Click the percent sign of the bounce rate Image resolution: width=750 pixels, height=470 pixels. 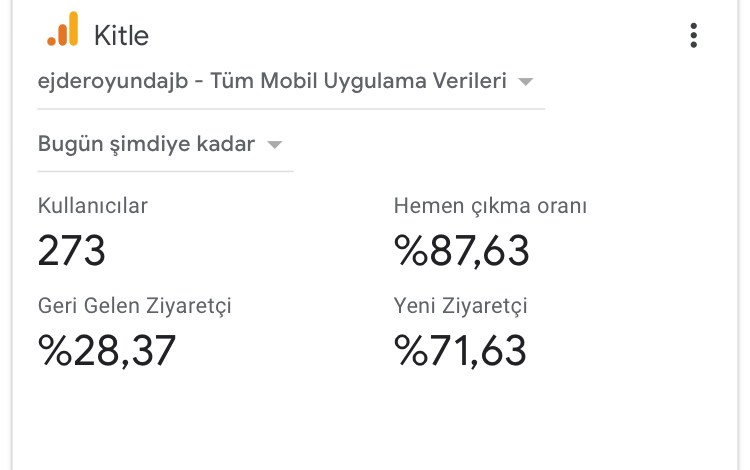coord(411,250)
